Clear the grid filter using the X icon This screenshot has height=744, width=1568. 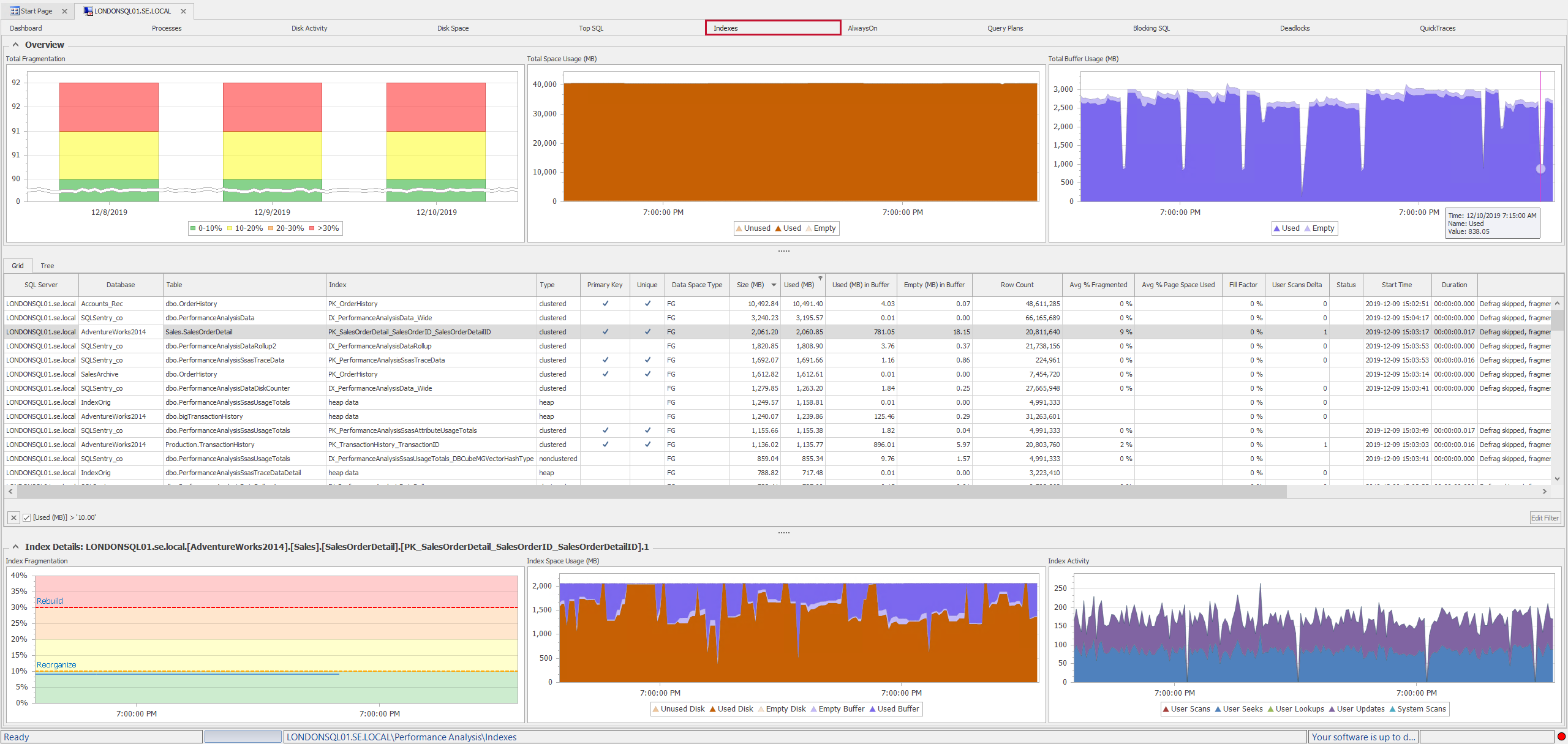13,517
